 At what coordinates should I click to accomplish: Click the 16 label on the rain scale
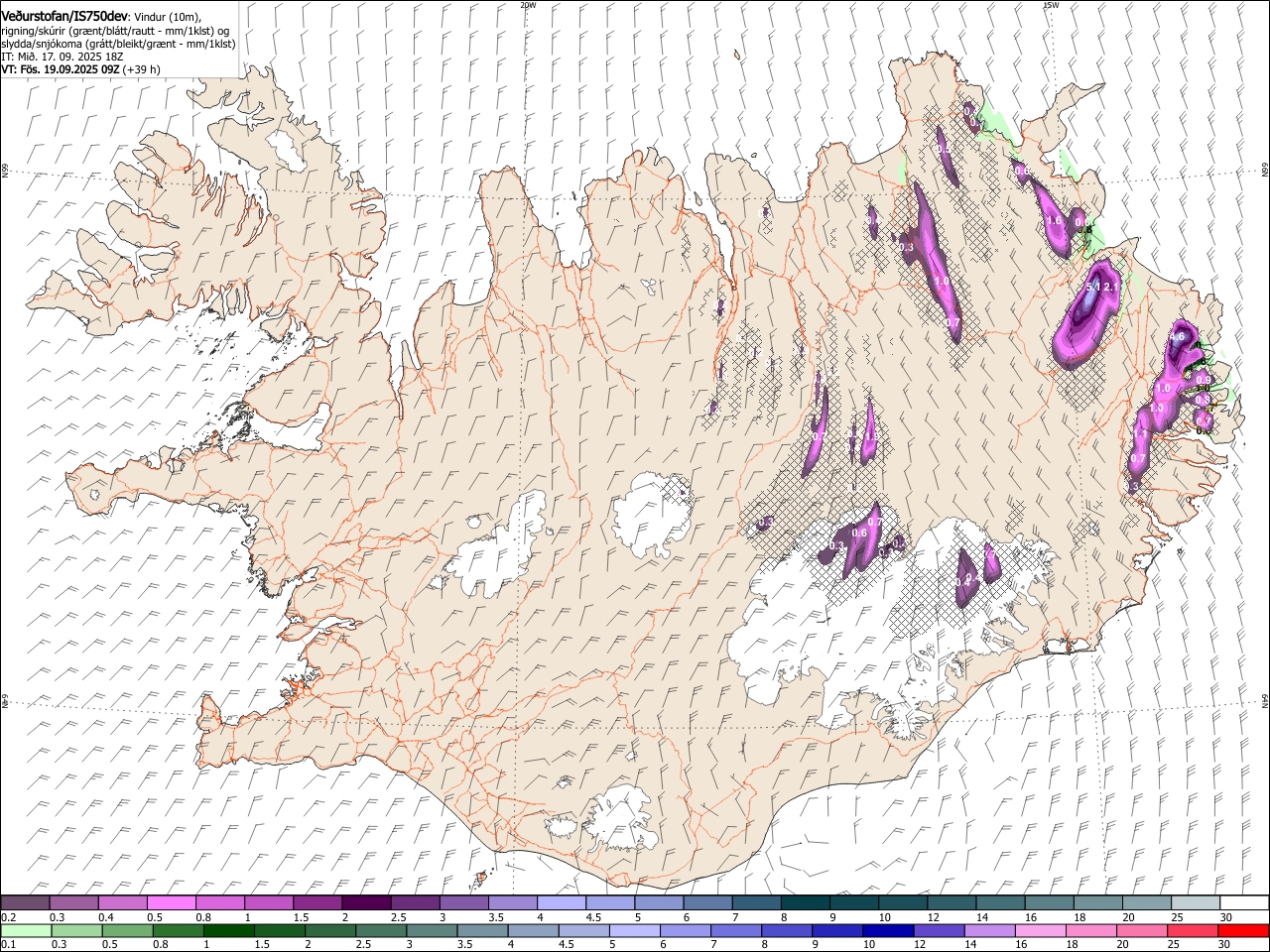pos(1020,945)
